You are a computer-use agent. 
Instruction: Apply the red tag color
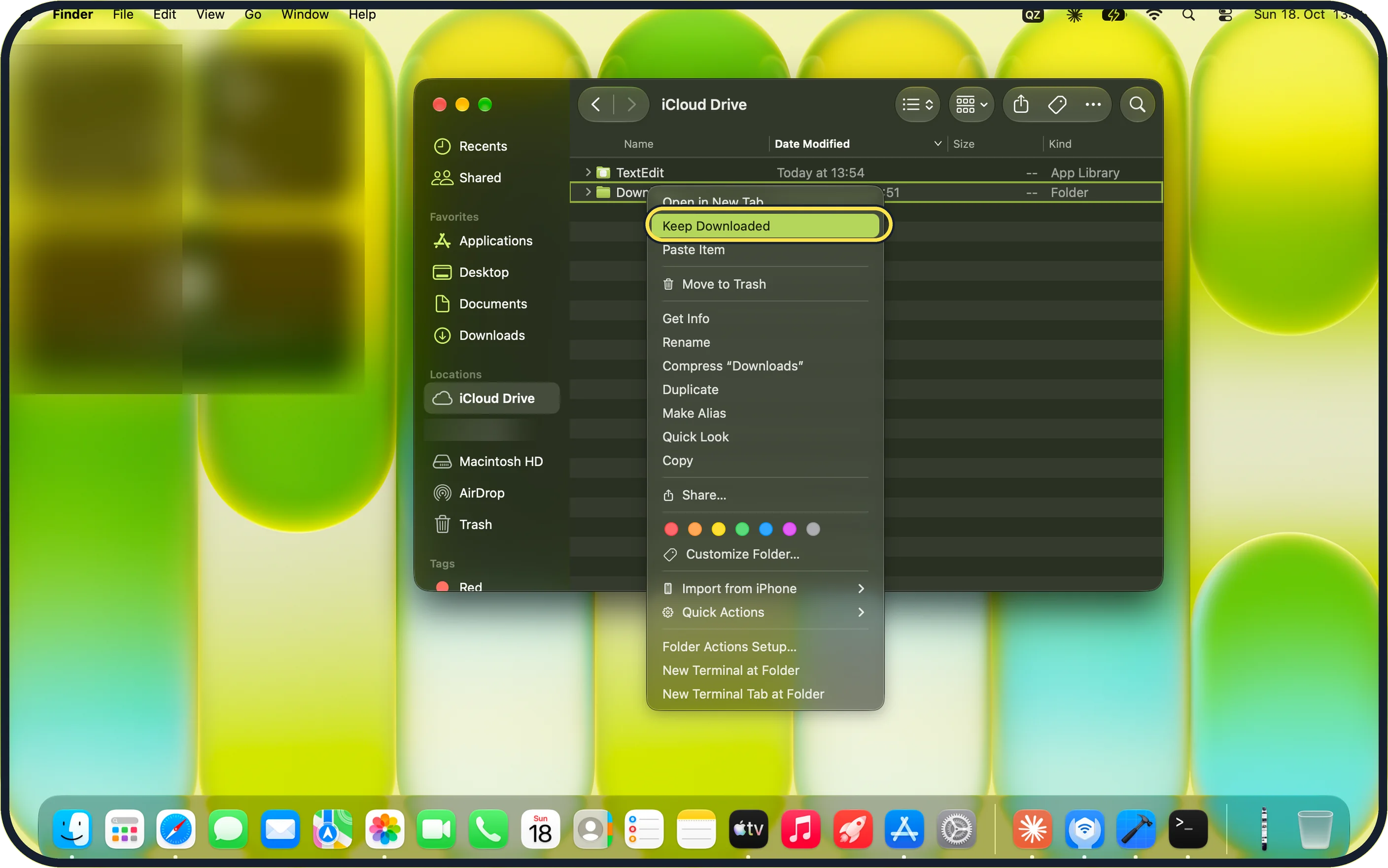point(671,529)
